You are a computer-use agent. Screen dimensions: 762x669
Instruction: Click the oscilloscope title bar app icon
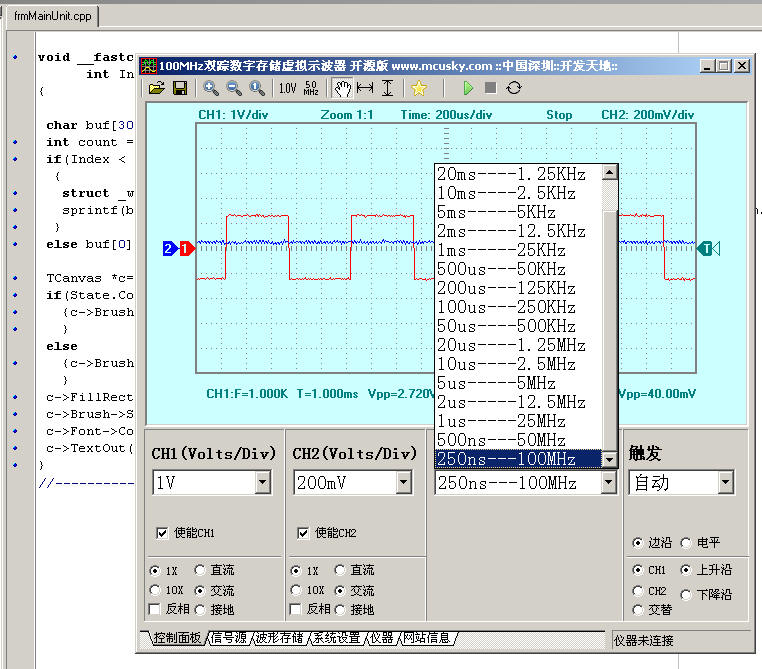(149, 66)
